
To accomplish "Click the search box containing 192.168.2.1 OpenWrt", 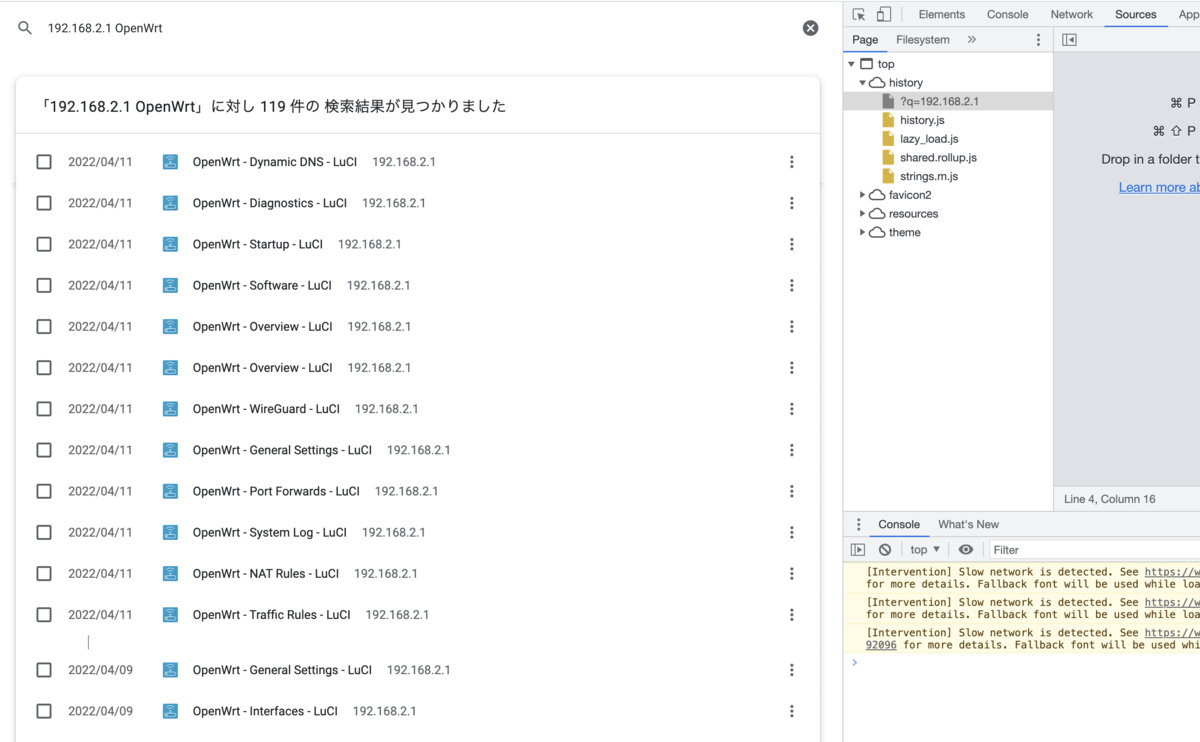I will pos(418,28).
